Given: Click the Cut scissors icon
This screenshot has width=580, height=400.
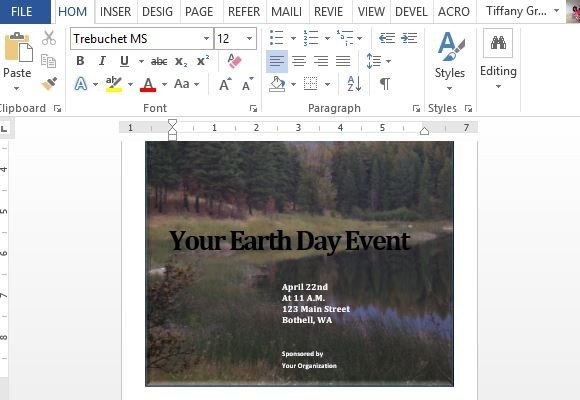Looking at the screenshot, I should pos(49,38).
